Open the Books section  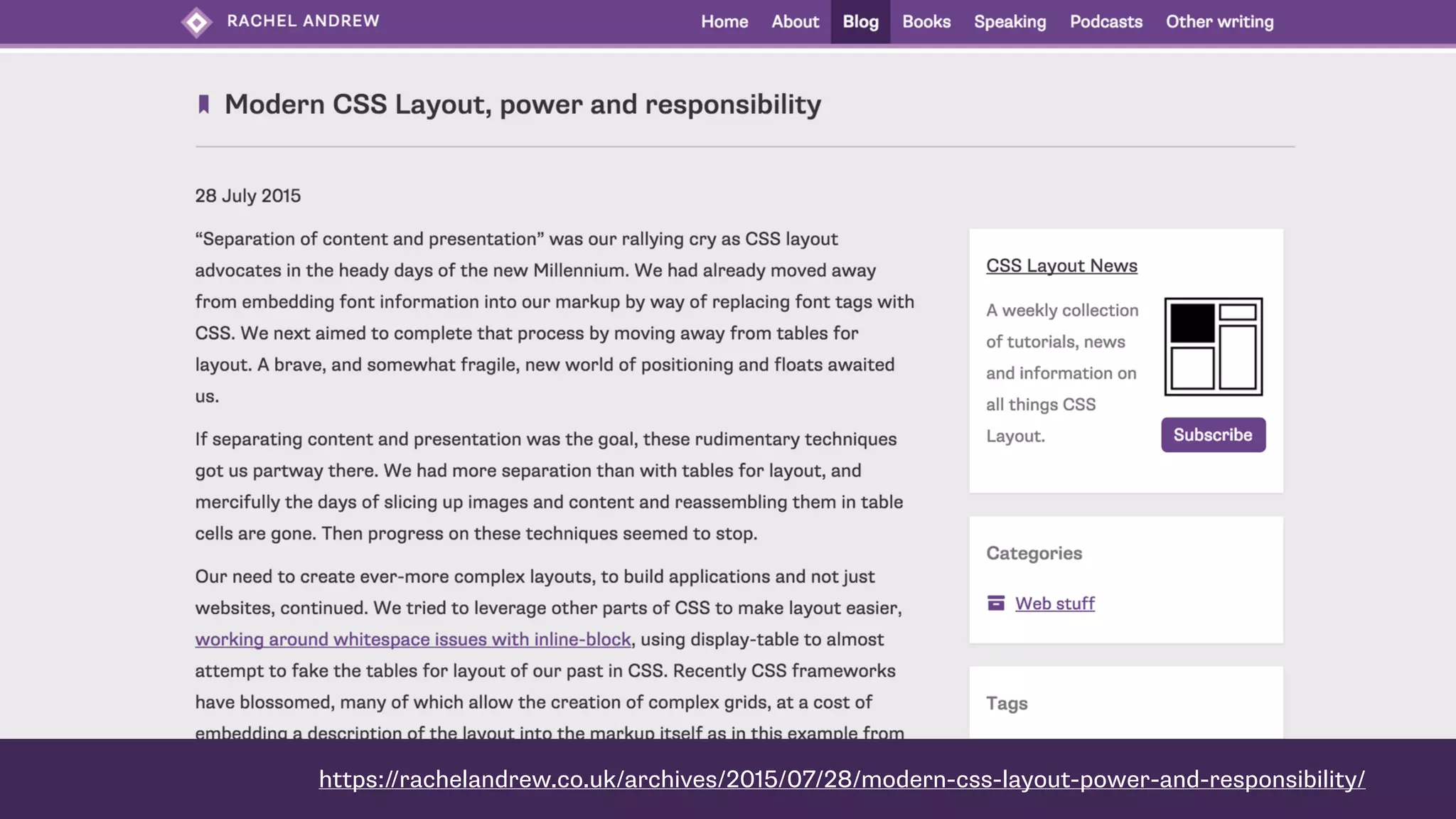click(926, 22)
